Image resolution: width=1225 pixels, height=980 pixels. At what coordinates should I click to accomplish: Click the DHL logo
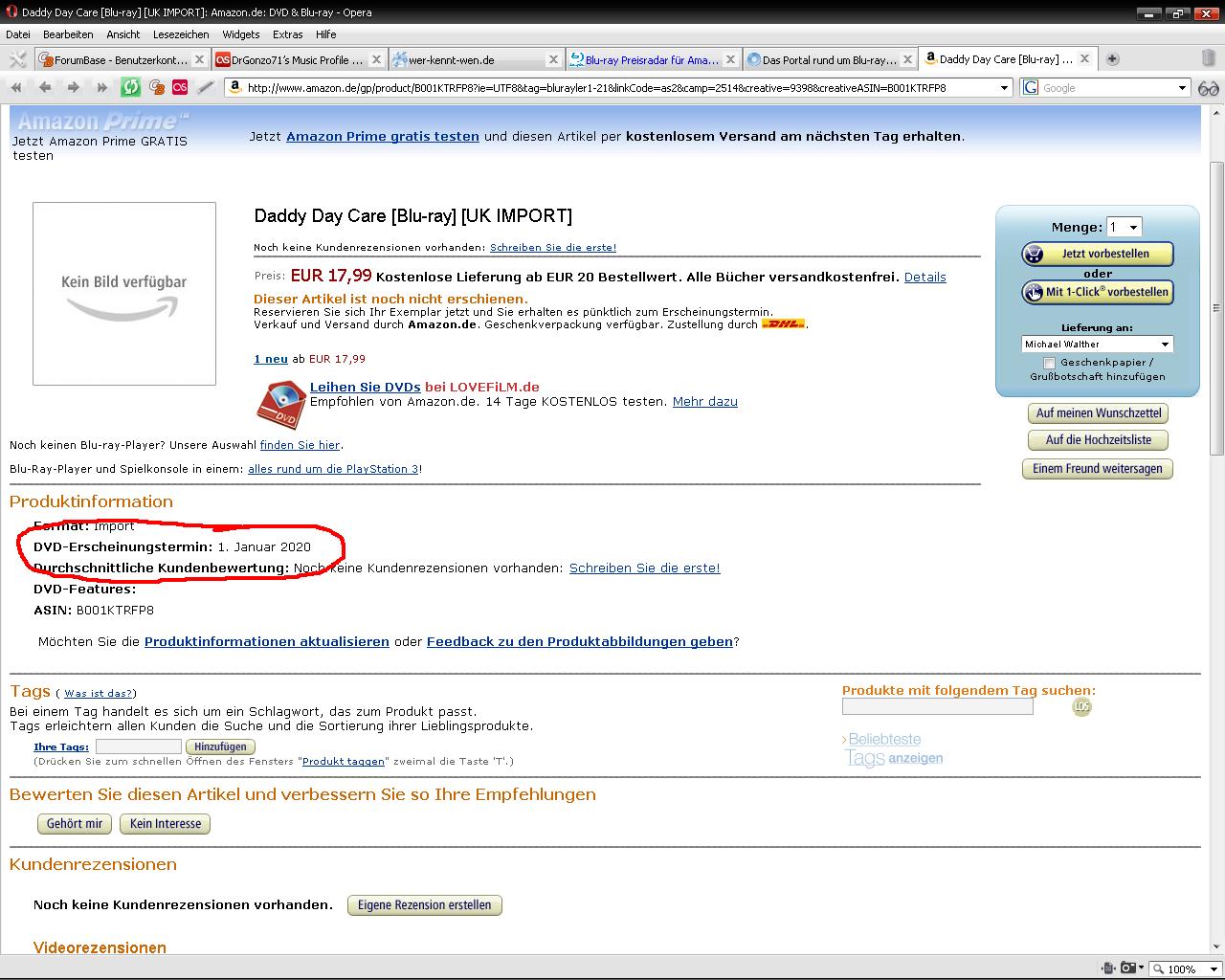coord(783,324)
